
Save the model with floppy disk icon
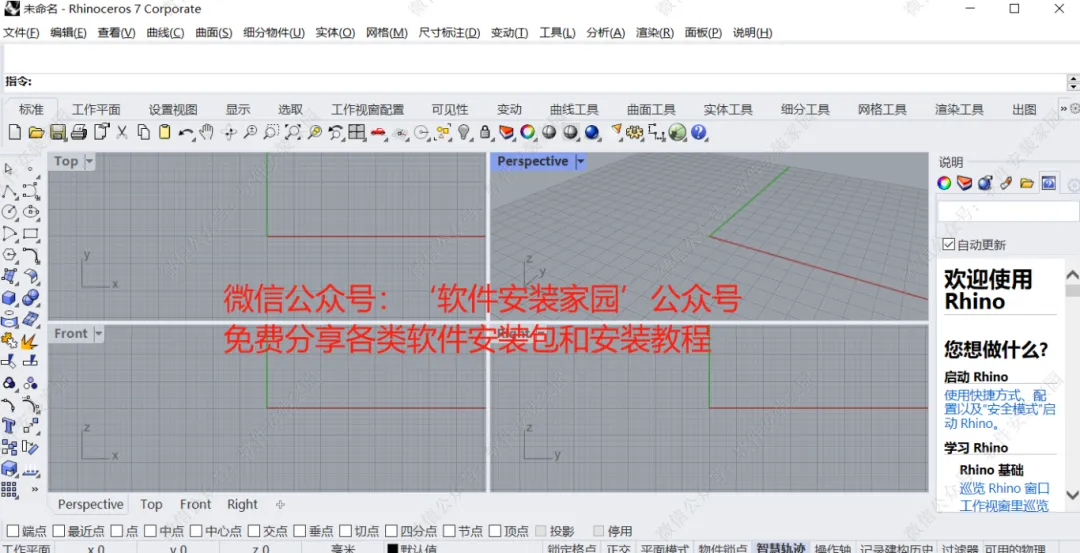(59, 132)
